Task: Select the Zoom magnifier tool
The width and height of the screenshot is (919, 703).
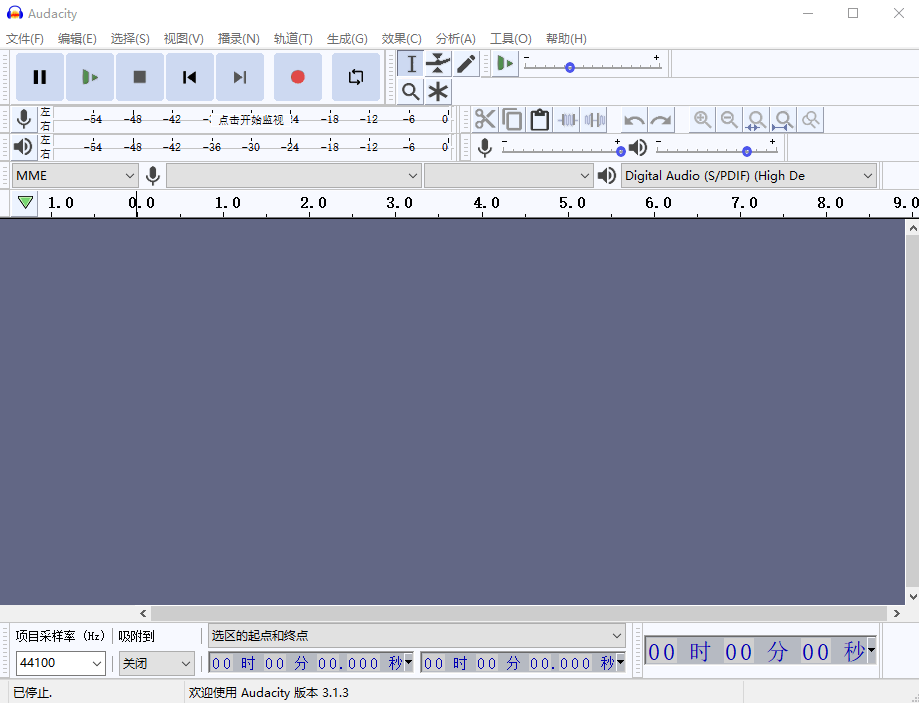Action: 410,92
